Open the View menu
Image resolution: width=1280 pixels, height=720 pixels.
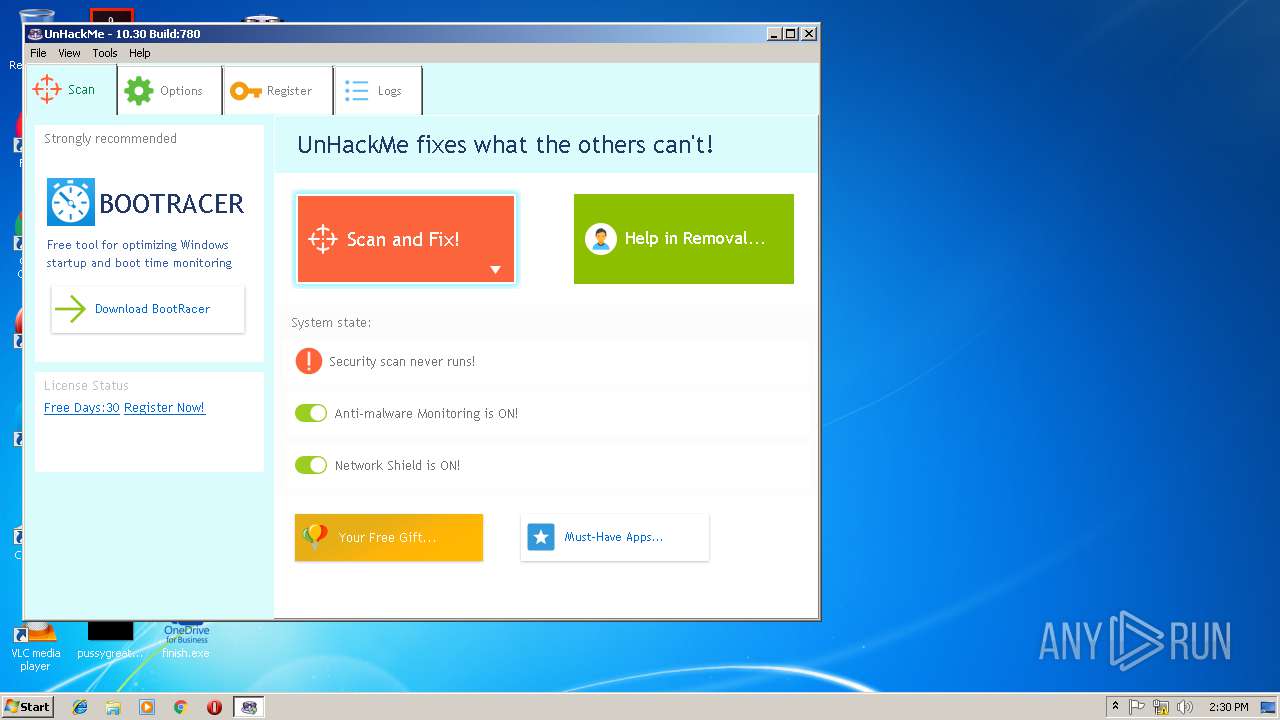(x=69, y=53)
